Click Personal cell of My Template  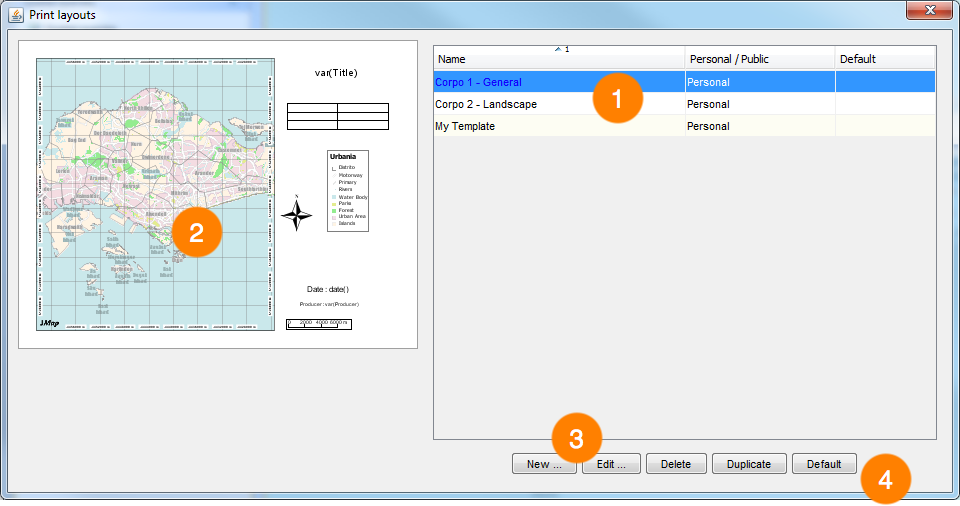[760, 126]
